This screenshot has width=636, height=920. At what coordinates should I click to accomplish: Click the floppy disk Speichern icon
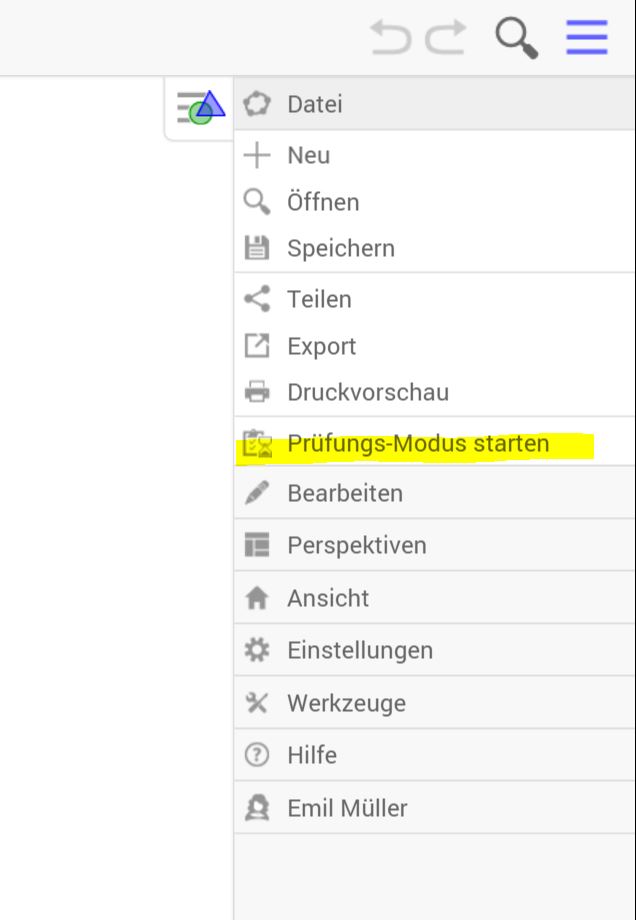click(x=258, y=248)
